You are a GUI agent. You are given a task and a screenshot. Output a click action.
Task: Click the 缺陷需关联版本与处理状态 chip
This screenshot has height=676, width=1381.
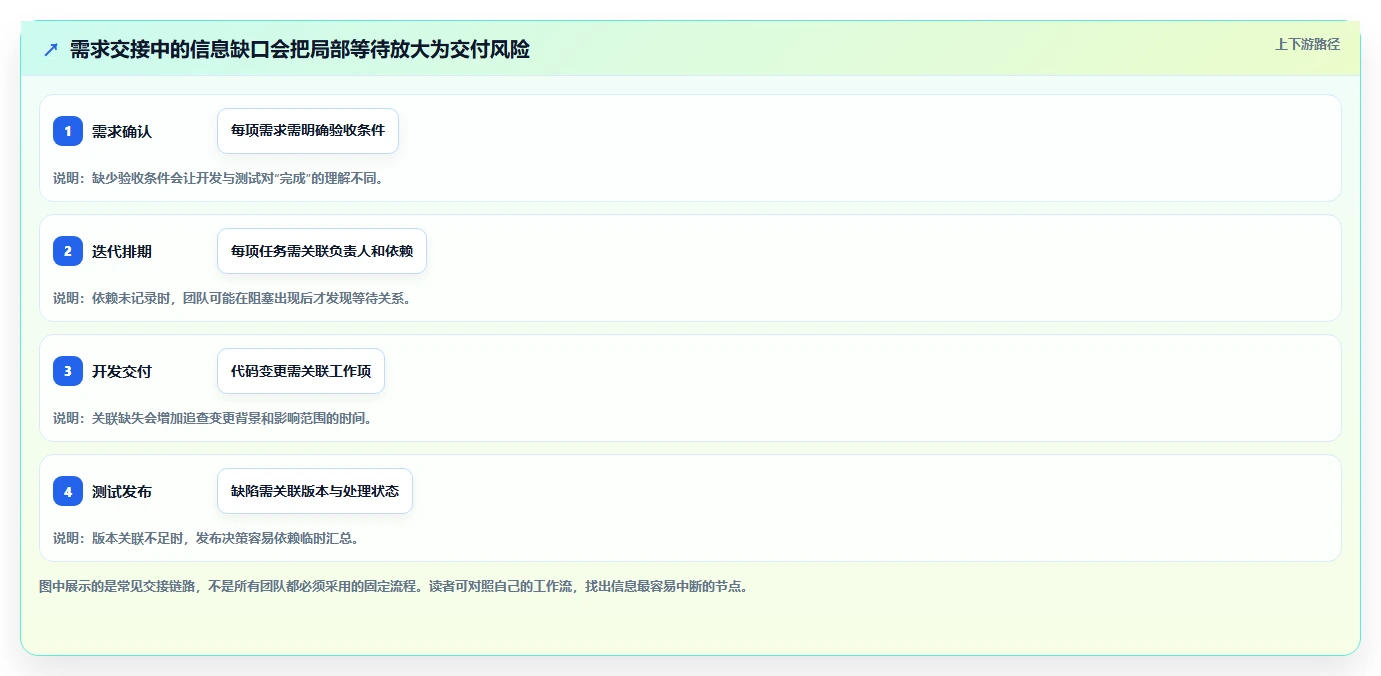click(x=315, y=491)
